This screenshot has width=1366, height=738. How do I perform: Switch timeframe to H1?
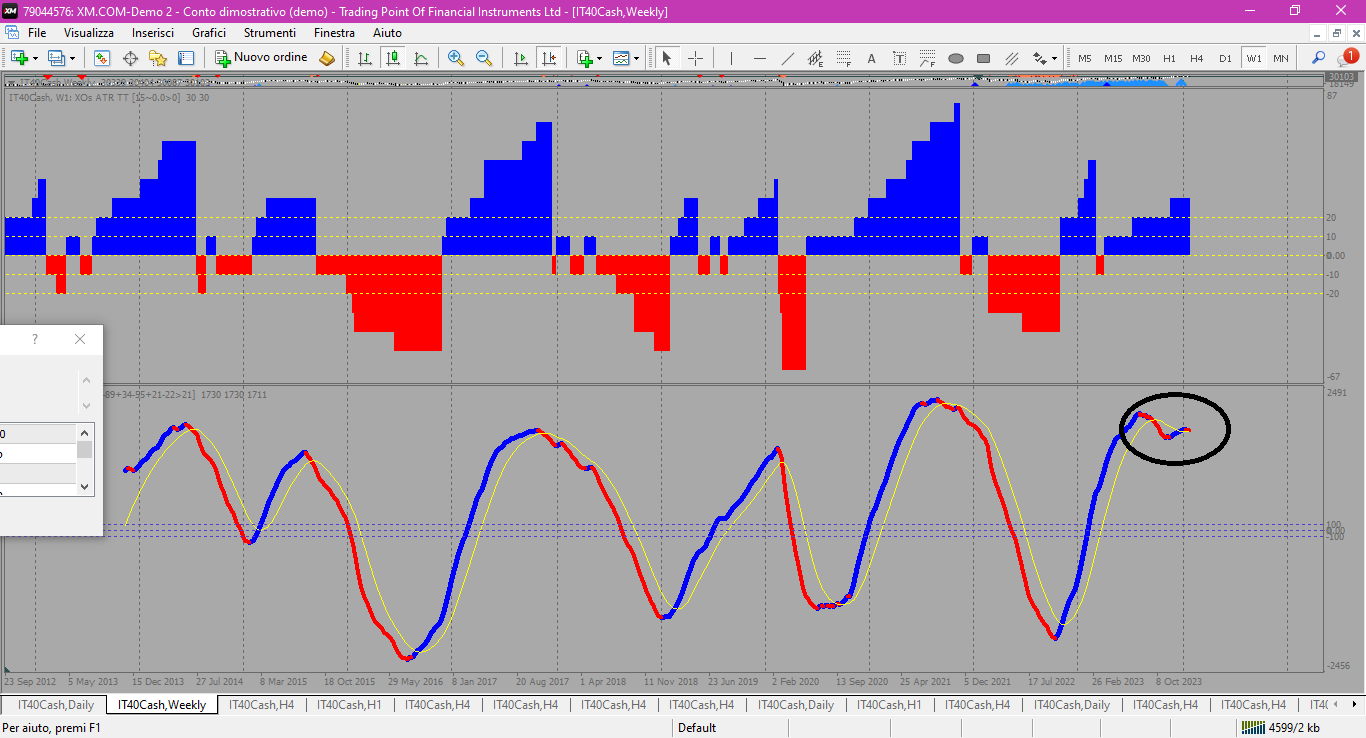pos(1169,58)
